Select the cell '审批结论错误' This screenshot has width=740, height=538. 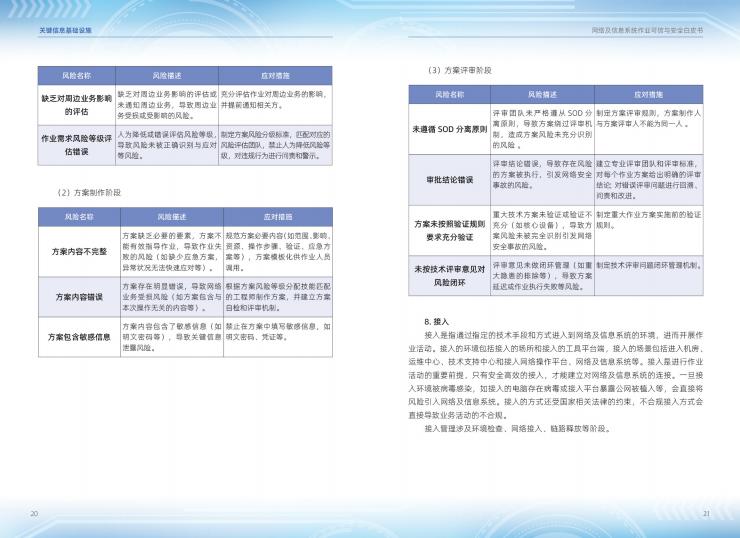click(450, 180)
